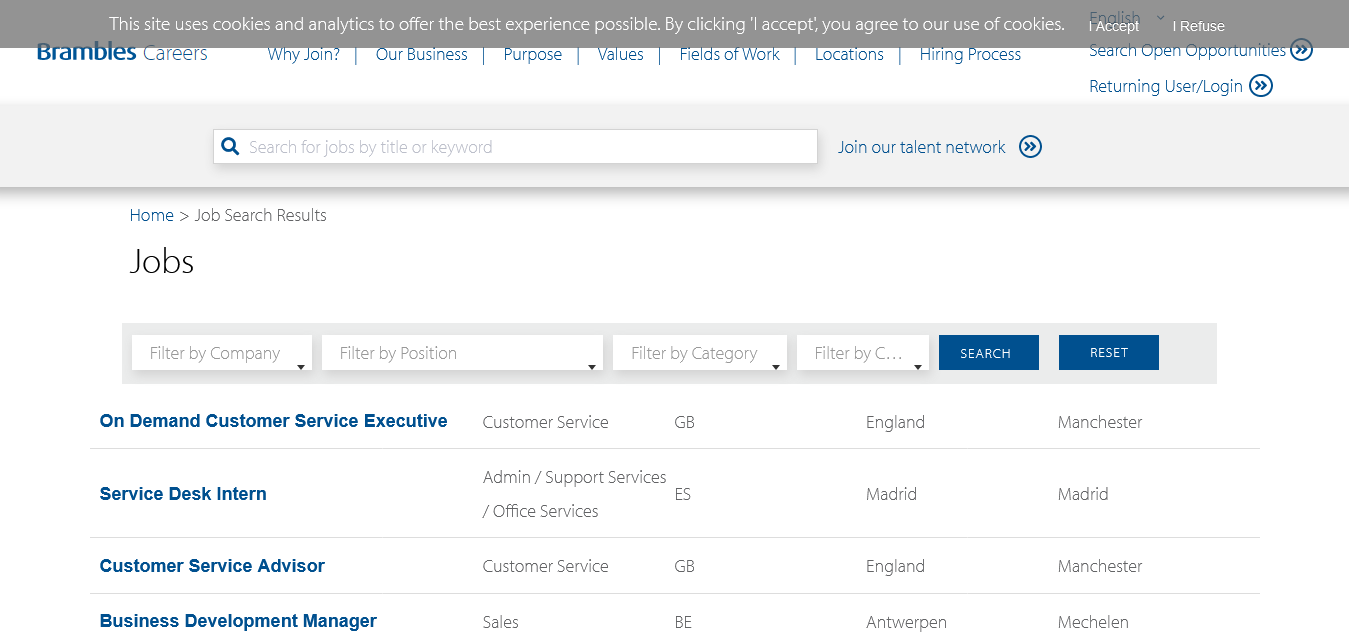Accept cookies with I Accept
The height and width of the screenshot is (643, 1366).
point(1115,26)
